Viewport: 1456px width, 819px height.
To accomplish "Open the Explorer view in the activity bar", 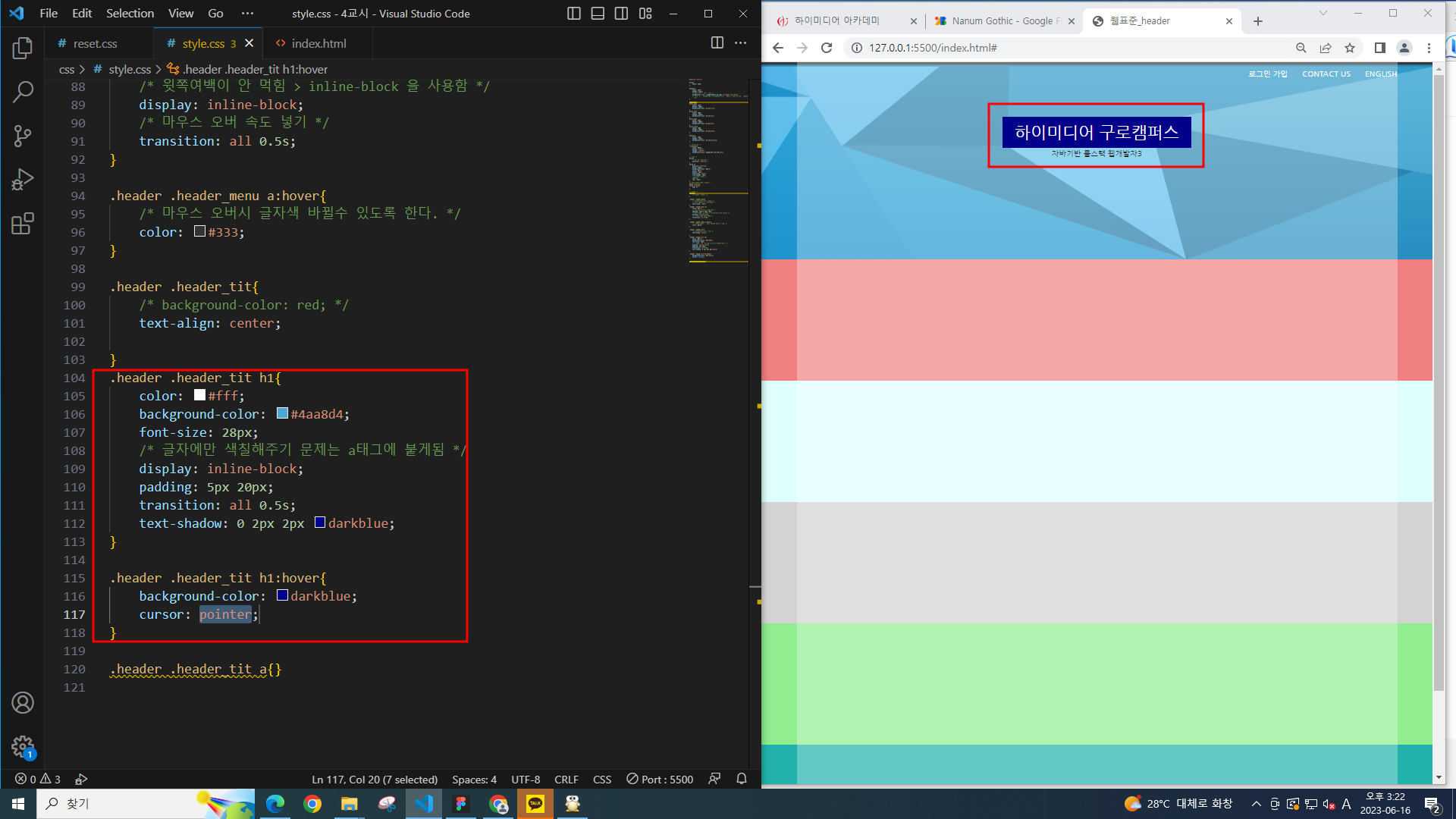I will (23, 49).
